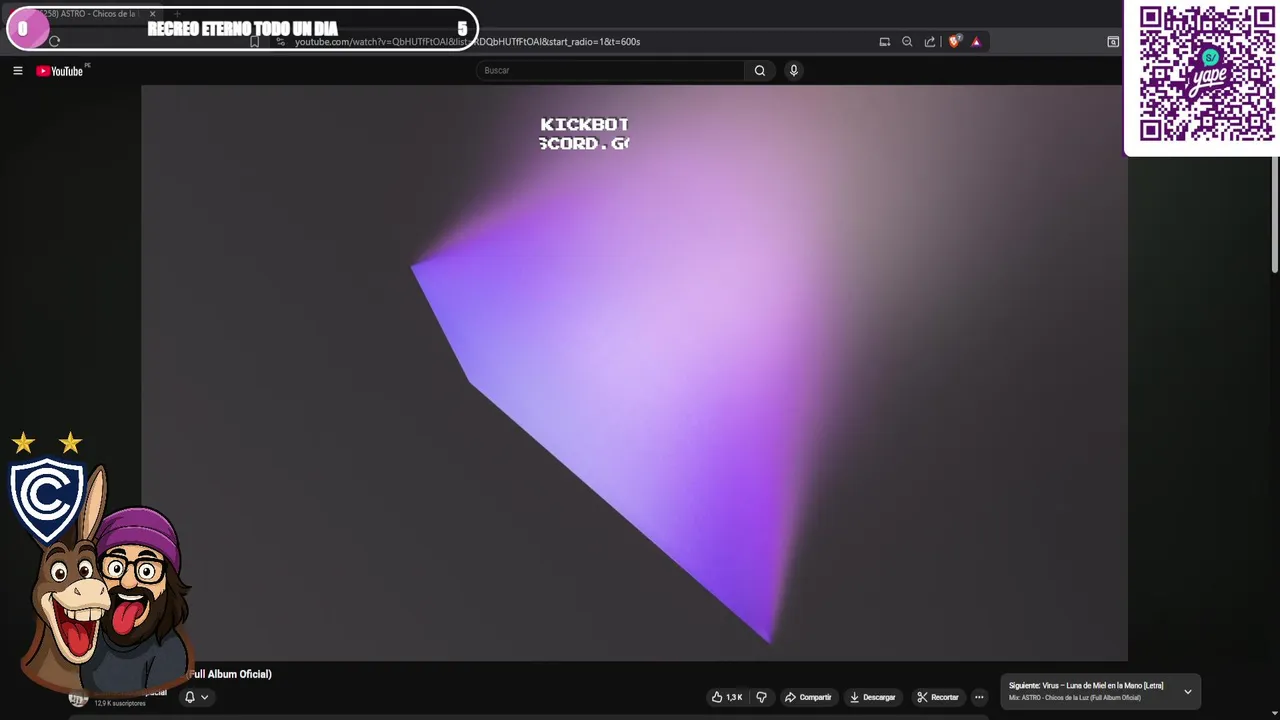Screen dimensions: 1280x720
Task: Click the magnifier search button
Action: click(760, 70)
